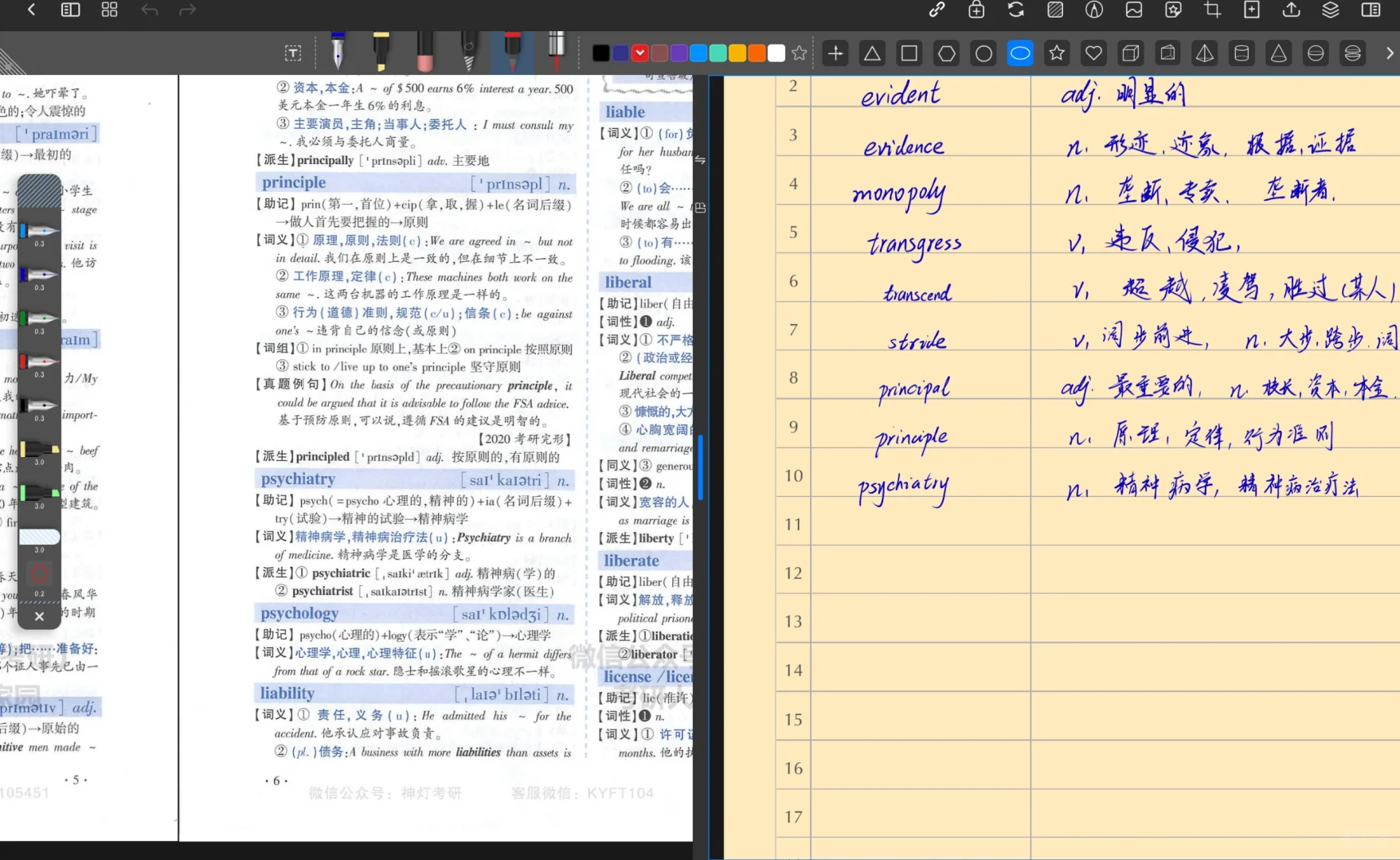1400x860 pixels.
Task: Select the highlighter tool
Action: point(381,53)
